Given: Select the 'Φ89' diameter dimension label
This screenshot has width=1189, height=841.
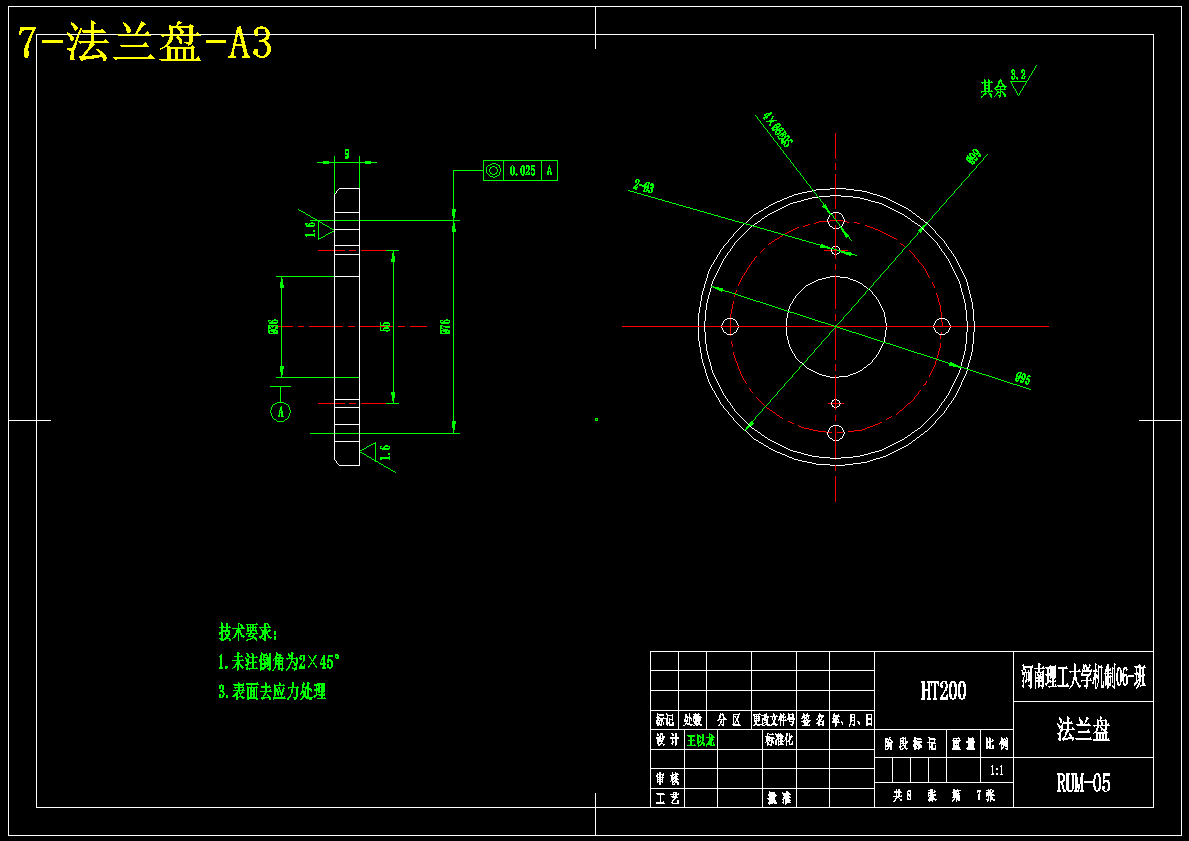Looking at the screenshot, I should tap(973, 157).
